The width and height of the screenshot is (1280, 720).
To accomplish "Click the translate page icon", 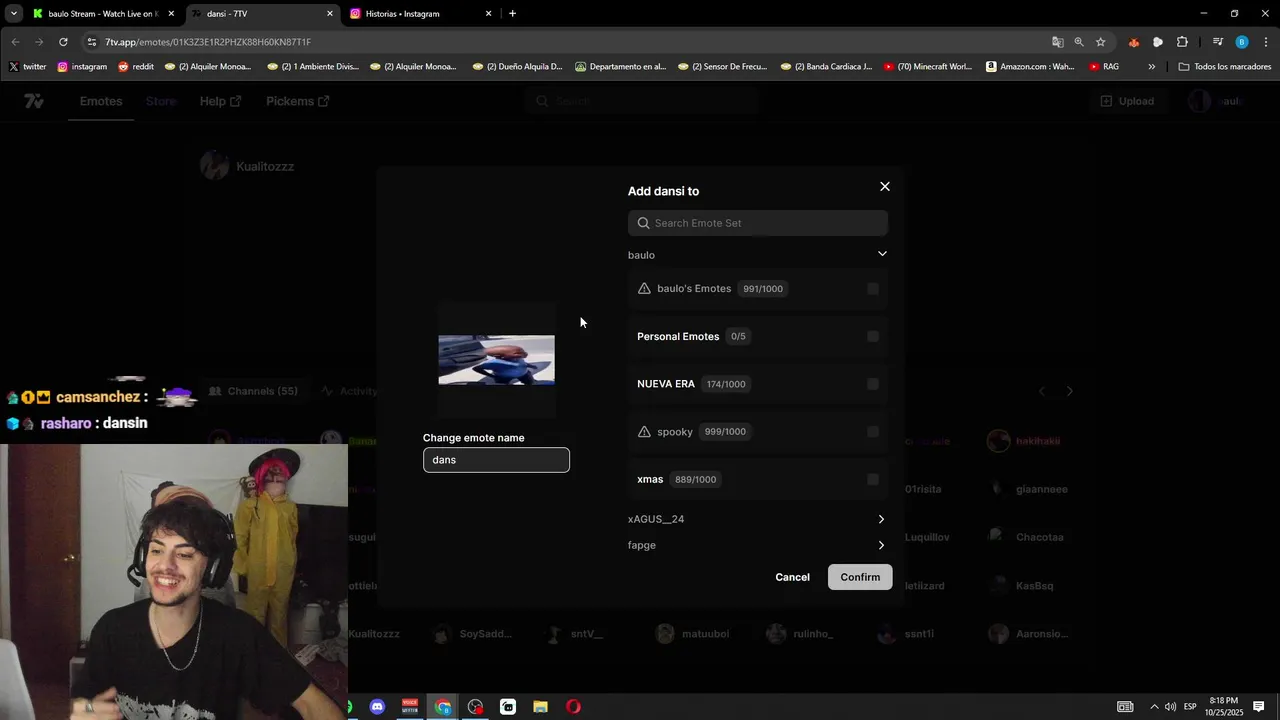I will pos(1058,42).
